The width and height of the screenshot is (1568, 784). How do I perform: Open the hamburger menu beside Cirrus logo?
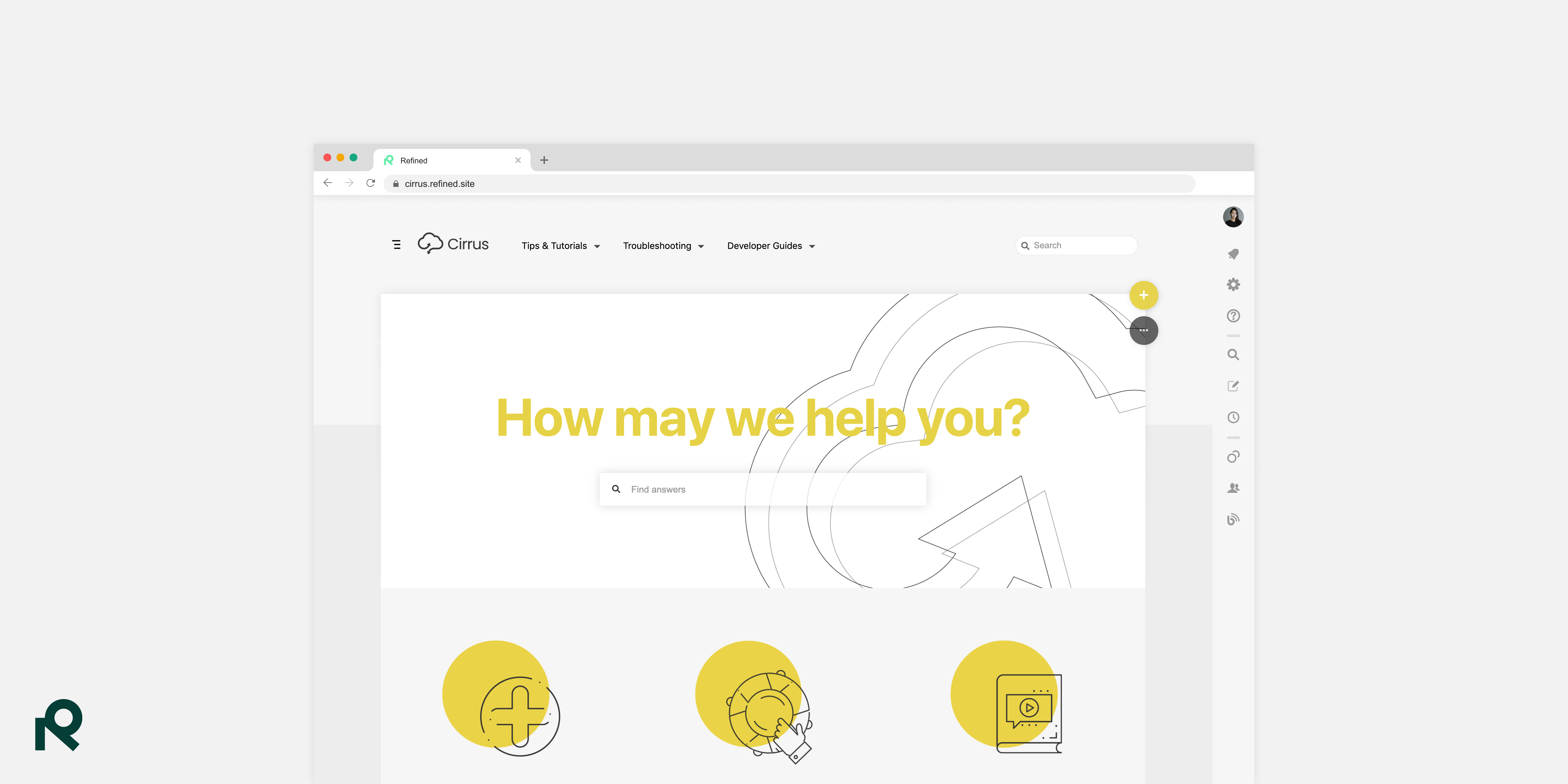(x=396, y=245)
